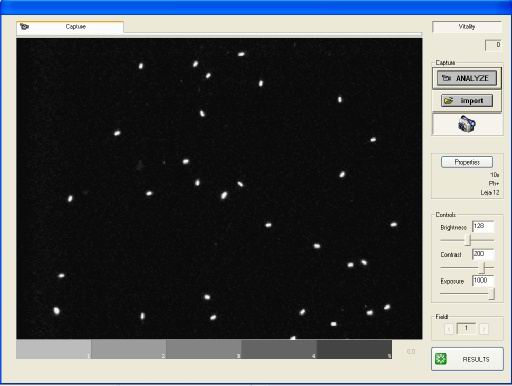
Task: Select gray level swatch 3
Action: pyautogui.click(x=204, y=349)
